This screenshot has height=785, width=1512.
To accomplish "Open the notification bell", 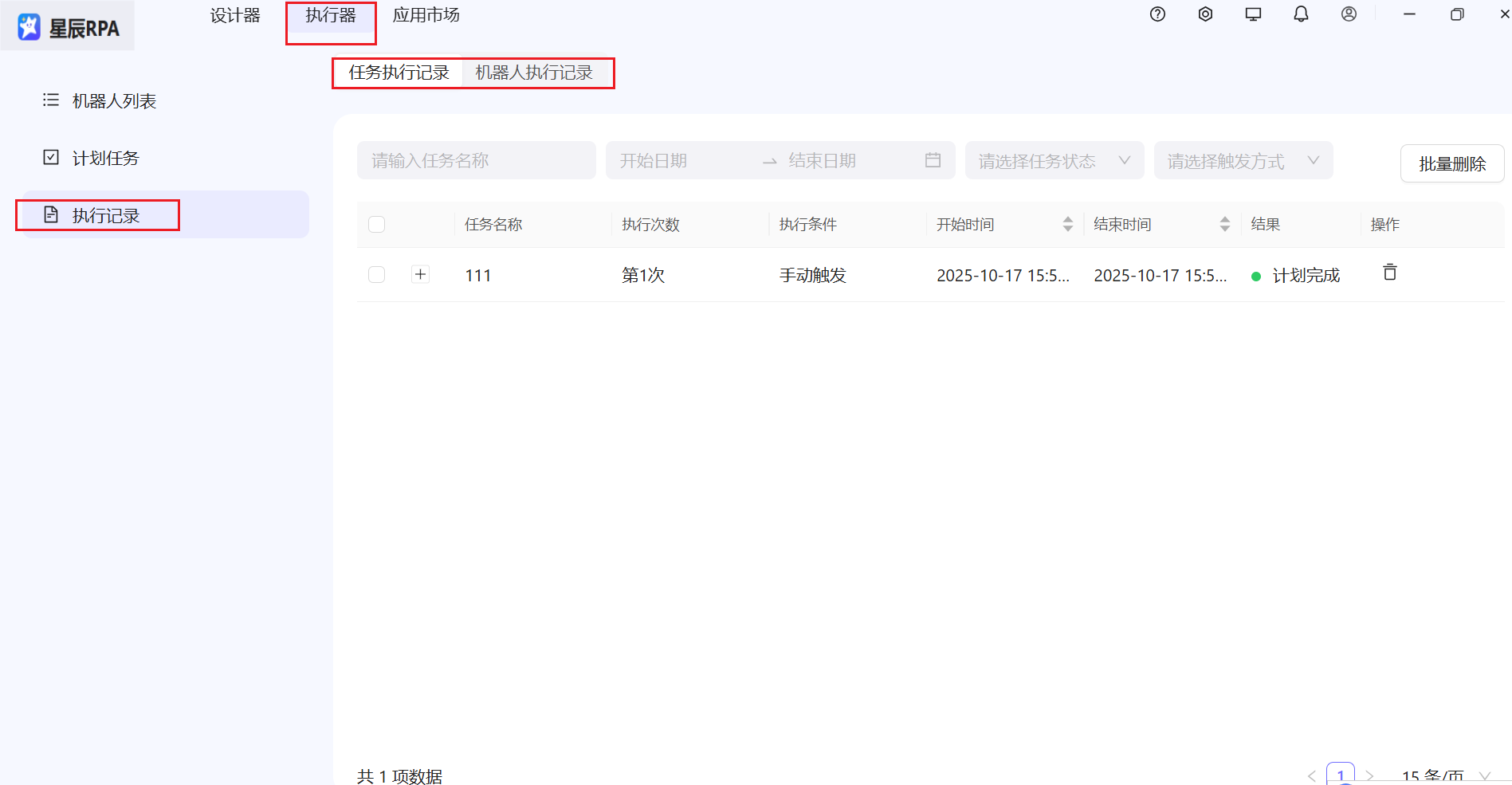I will coord(1301,14).
